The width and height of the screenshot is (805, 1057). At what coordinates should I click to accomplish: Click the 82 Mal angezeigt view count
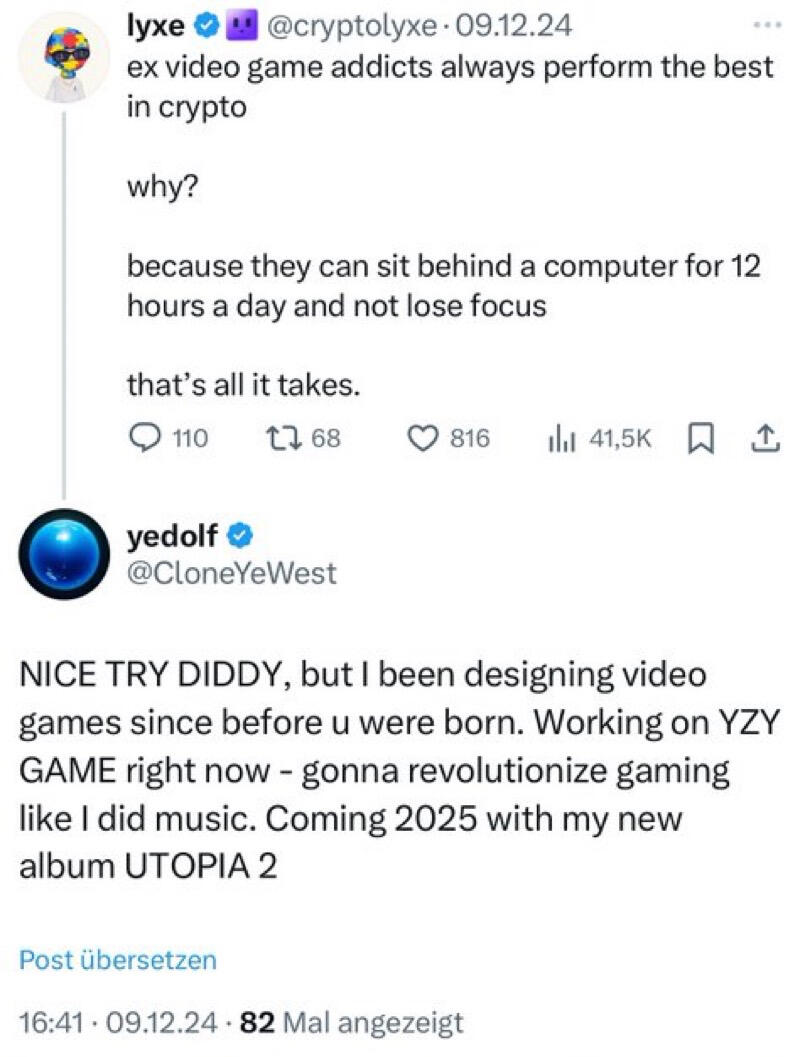[x=351, y=1022]
